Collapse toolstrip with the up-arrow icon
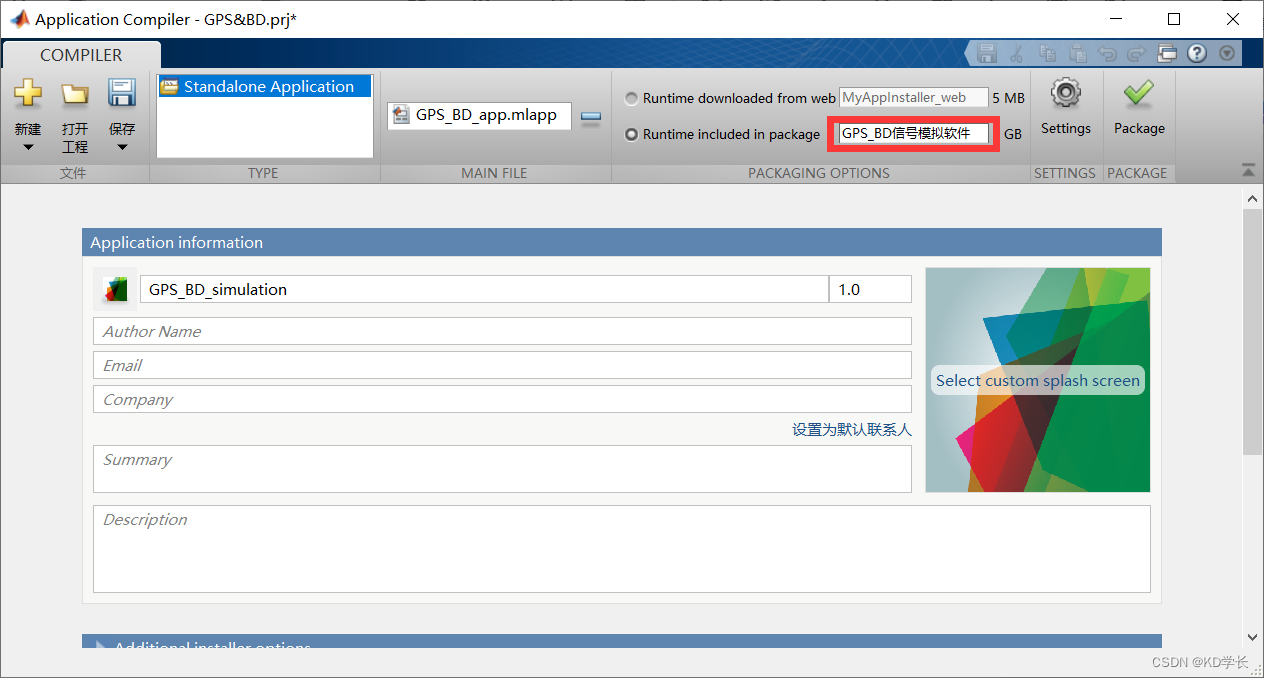 point(1248,170)
